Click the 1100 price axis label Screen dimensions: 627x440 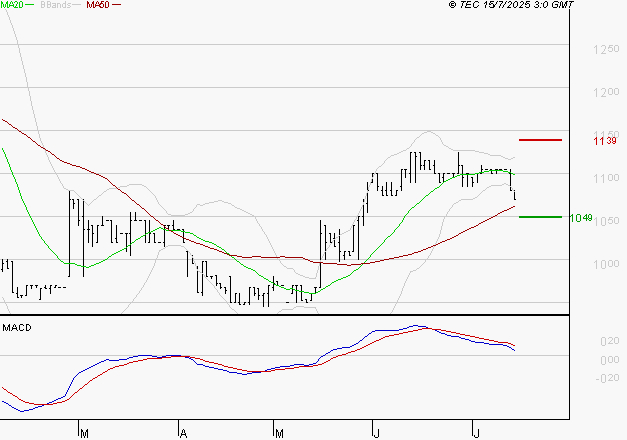(x=606, y=178)
